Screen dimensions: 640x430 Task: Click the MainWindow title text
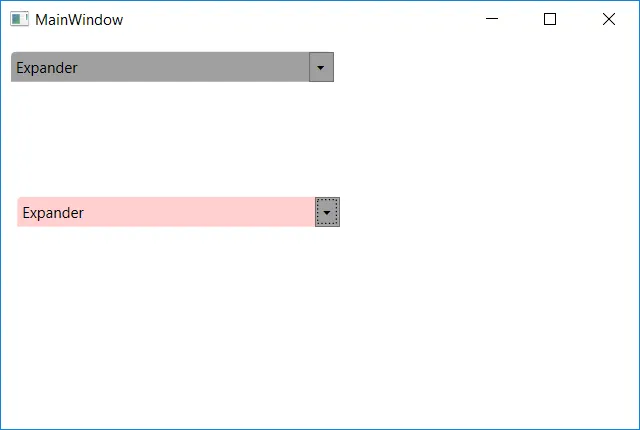click(x=79, y=19)
